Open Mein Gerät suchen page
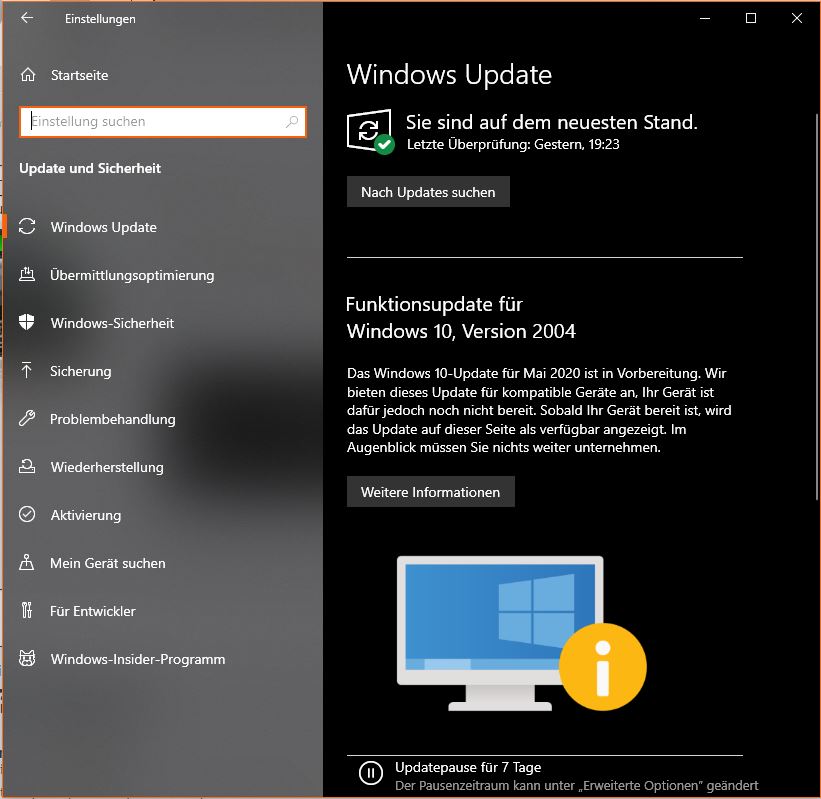Screen dimensions: 821x799 tap(108, 563)
